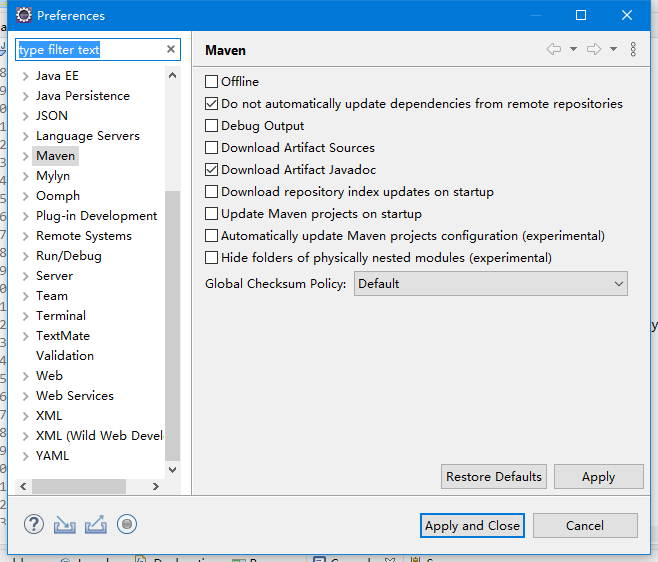Click the Export preferences icon
This screenshot has width=658, height=562.
pyautogui.click(x=96, y=525)
